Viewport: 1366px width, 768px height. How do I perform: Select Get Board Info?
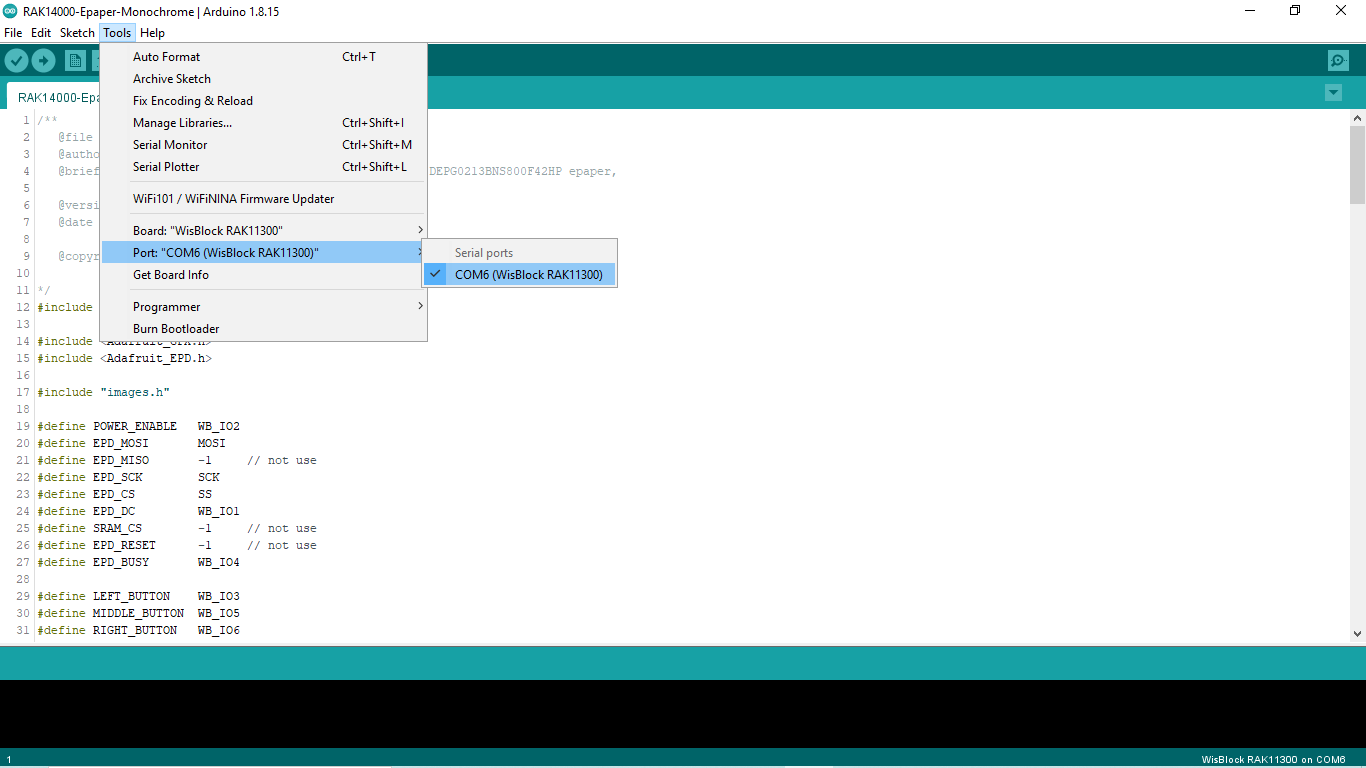tap(264, 275)
